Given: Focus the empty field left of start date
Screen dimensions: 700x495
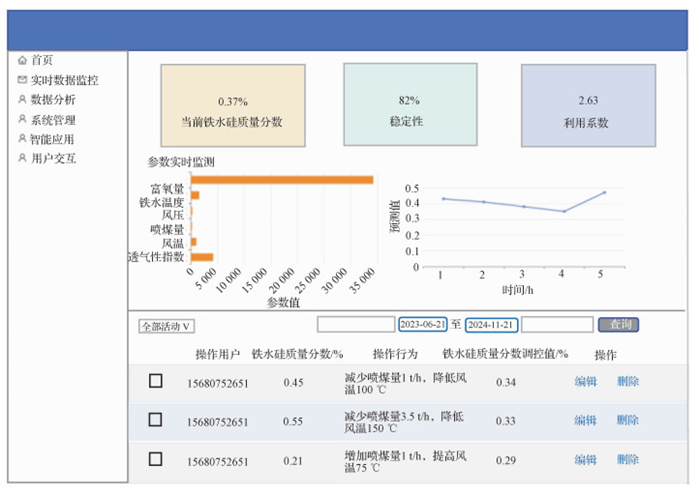Looking at the screenshot, I should (355, 325).
